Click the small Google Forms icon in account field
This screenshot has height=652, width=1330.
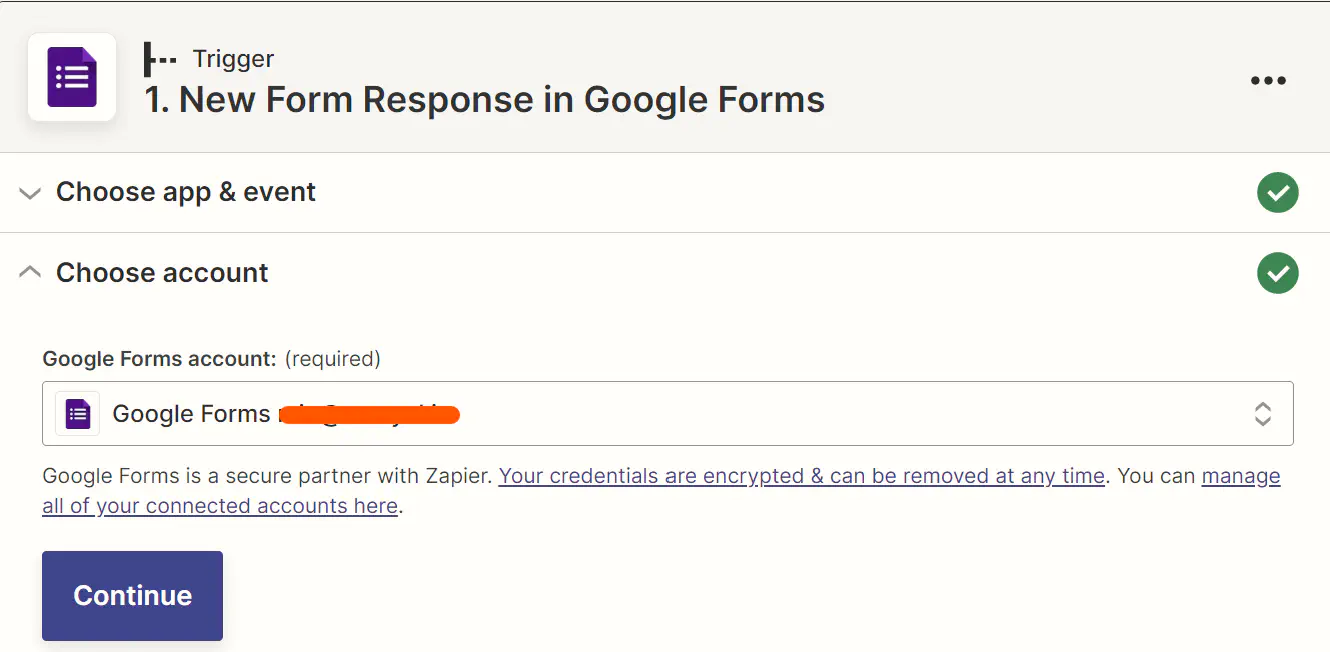coord(78,413)
